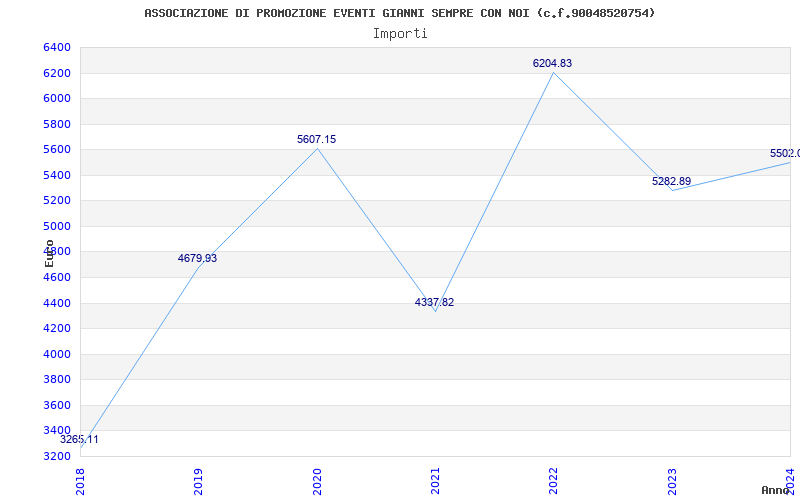Image resolution: width=800 pixels, height=500 pixels.
Task: Click the 3400 y-axis value
Action: [57, 431]
